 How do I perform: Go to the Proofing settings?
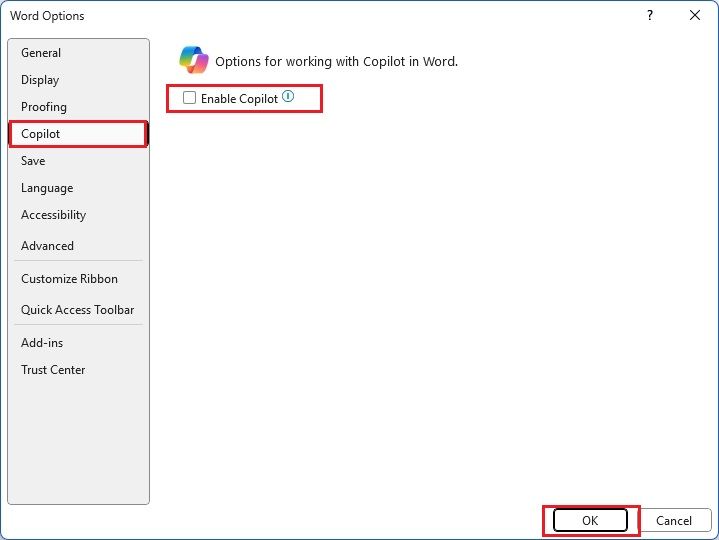(44, 107)
